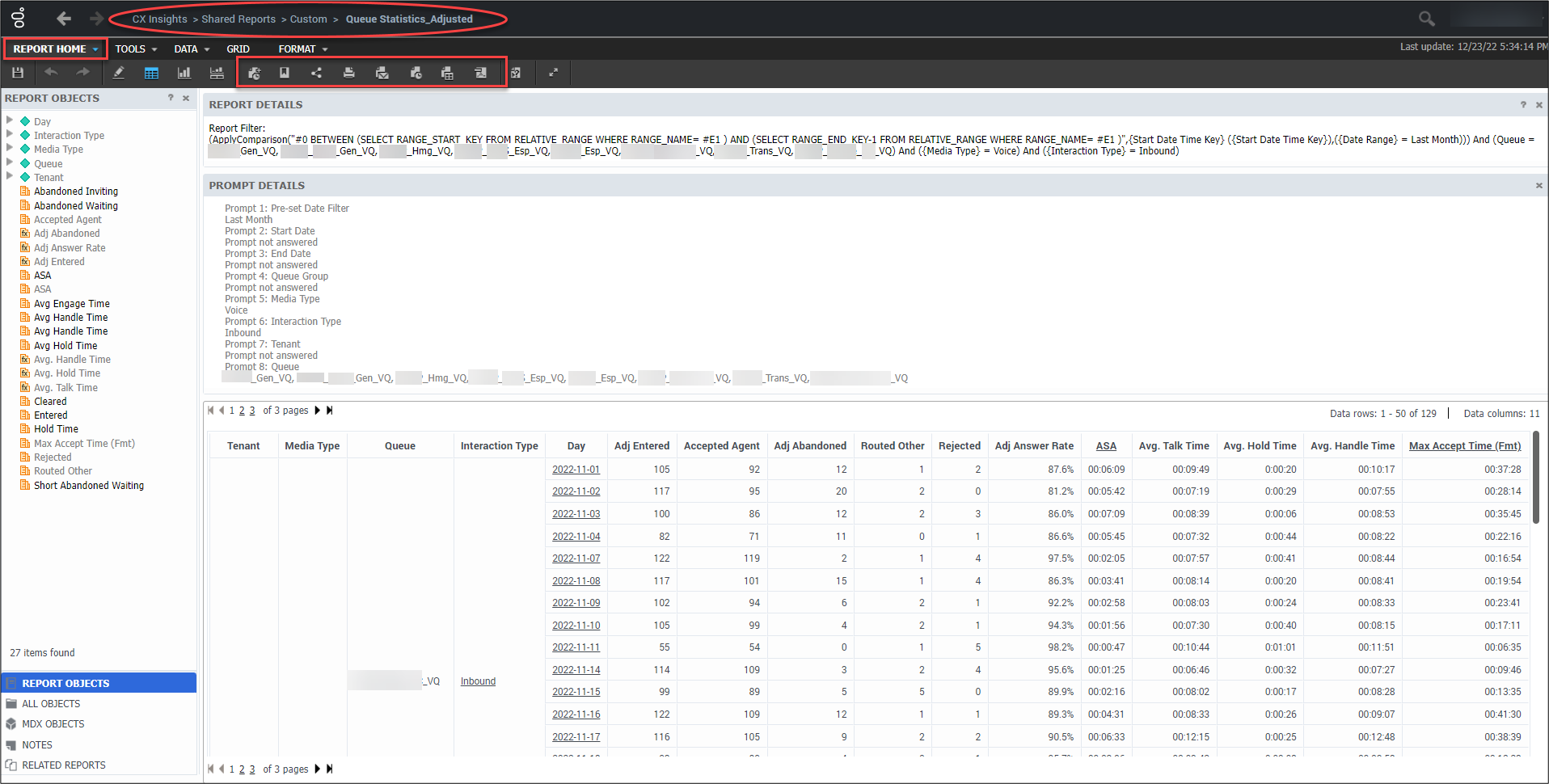Open the search magnifier icon
The image size is (1549, 784).
(1426, 18)
